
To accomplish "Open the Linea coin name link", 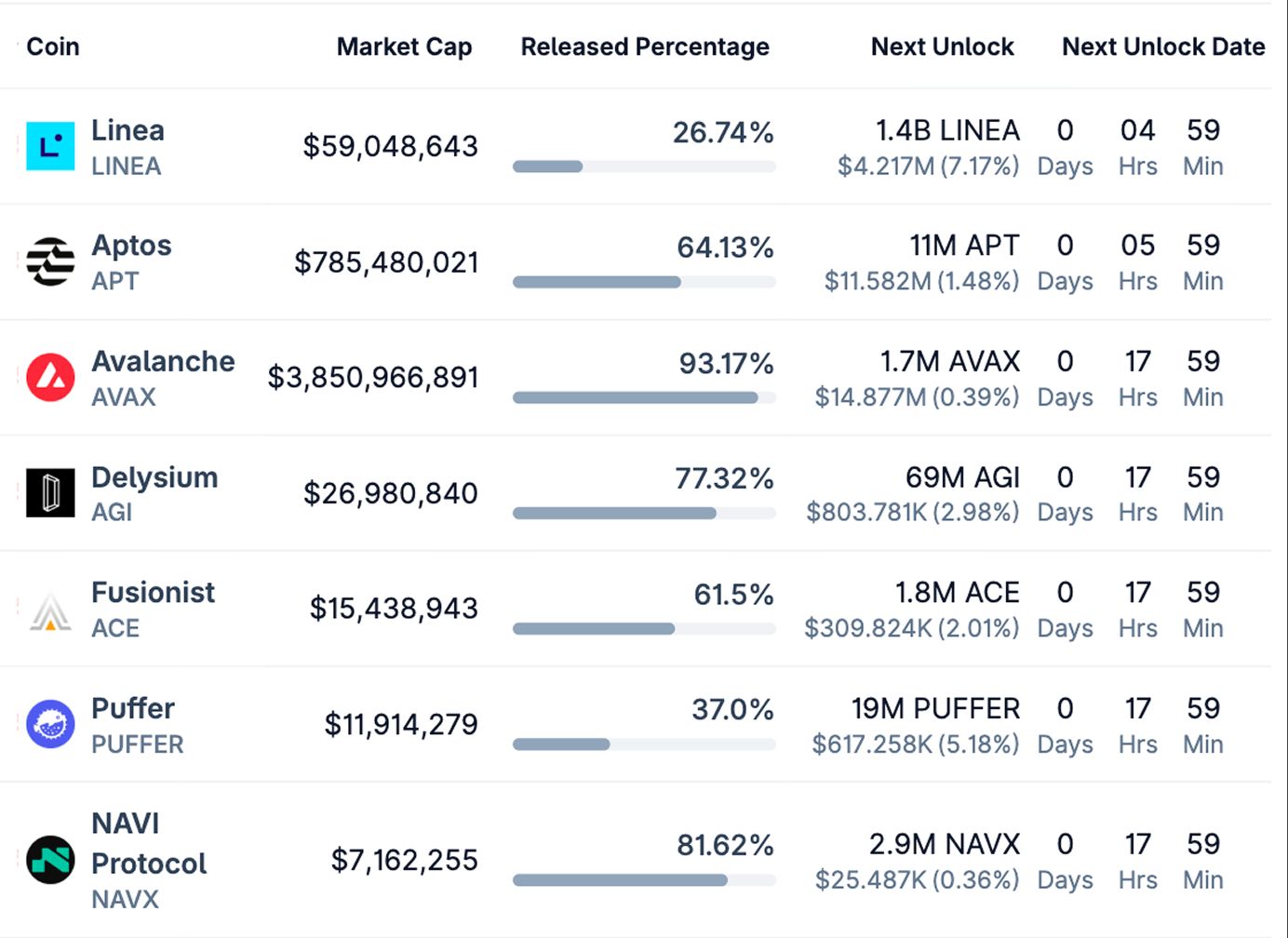I will click(x=127, y=130).
